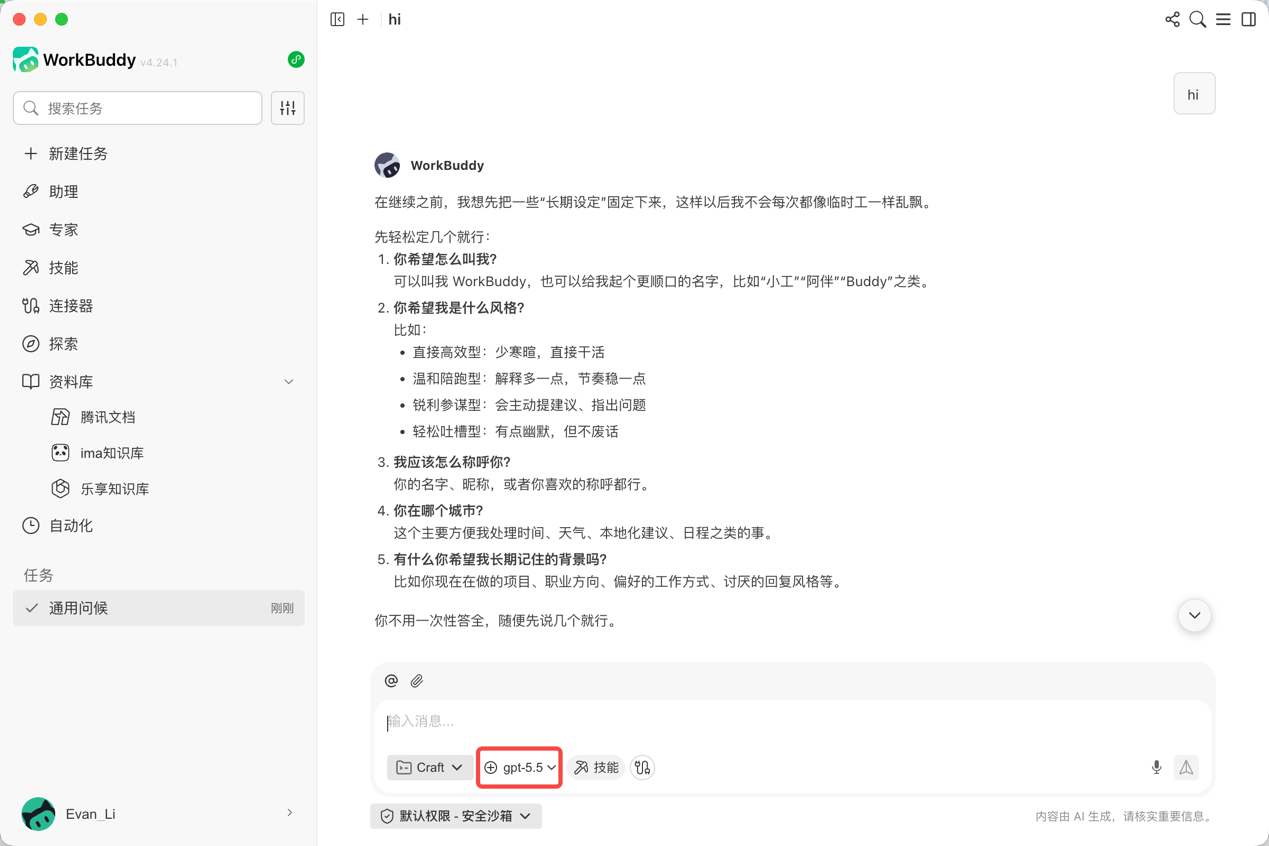Focus the 输入消息 message box
Image resolution: width=1269 pixels, height=846 pixels.
click(x=792, y=722)
